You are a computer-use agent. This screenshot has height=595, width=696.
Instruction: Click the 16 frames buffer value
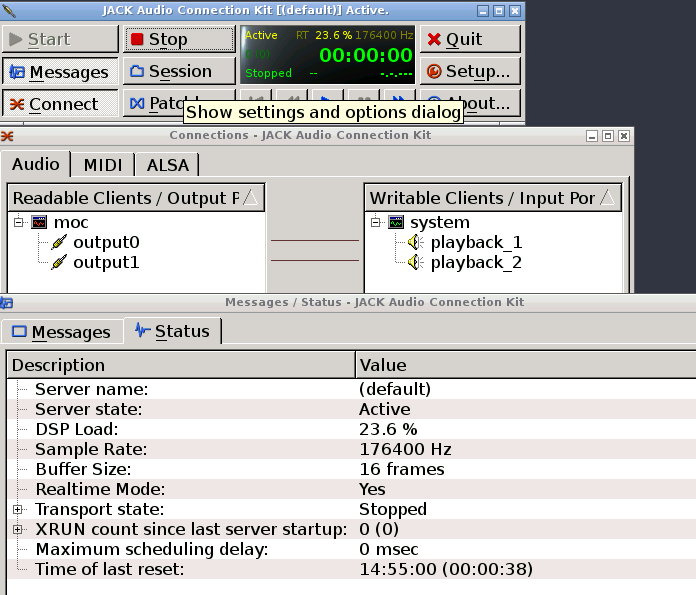pyautogui.click(x=402, y=469)
